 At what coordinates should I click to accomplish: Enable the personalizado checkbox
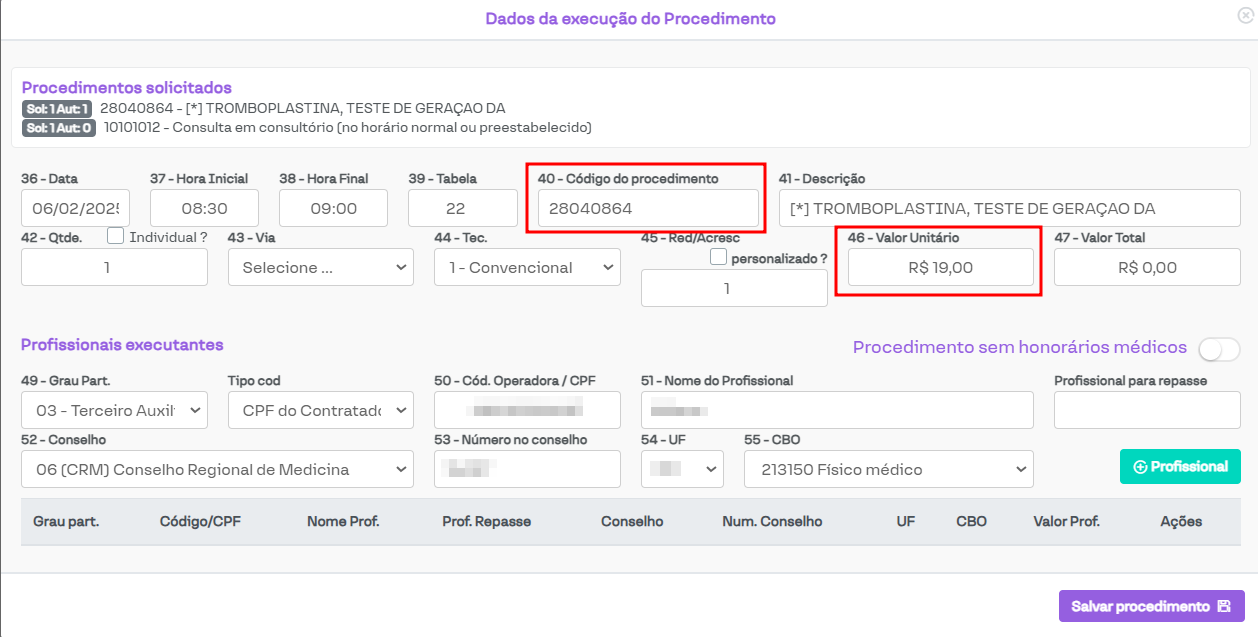point(718,257)
